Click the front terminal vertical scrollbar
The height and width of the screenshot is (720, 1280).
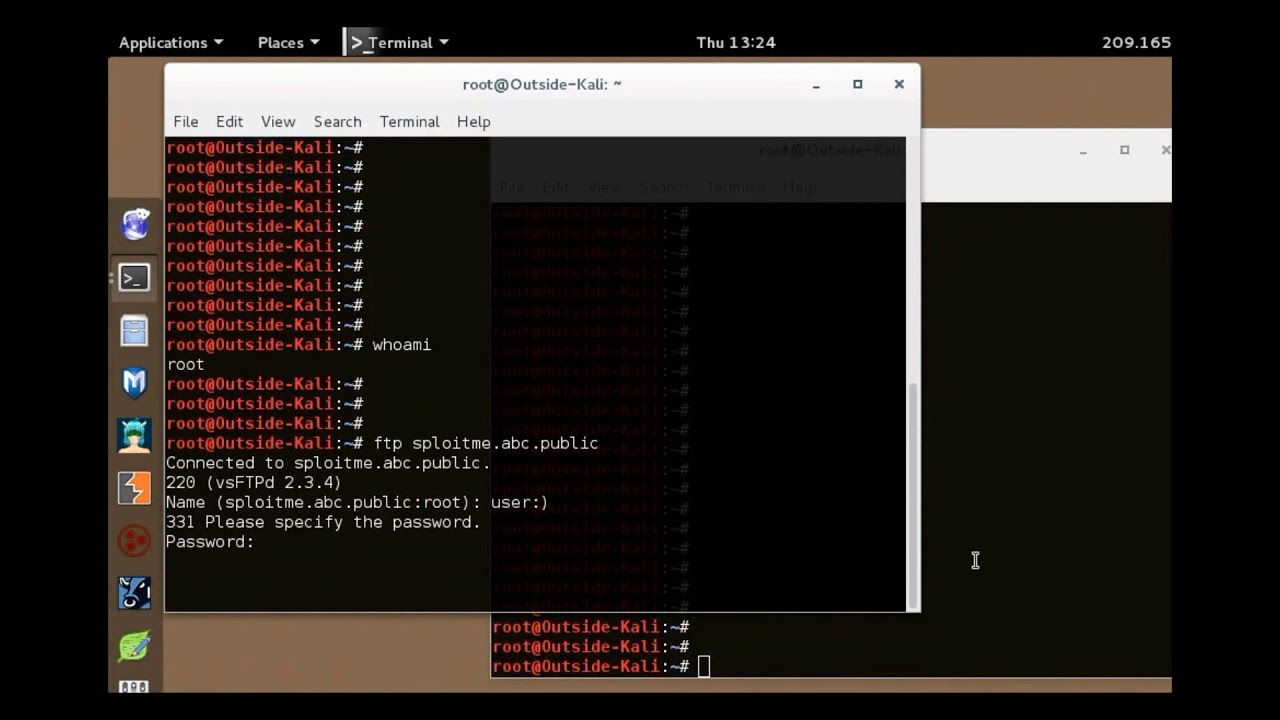912,495
